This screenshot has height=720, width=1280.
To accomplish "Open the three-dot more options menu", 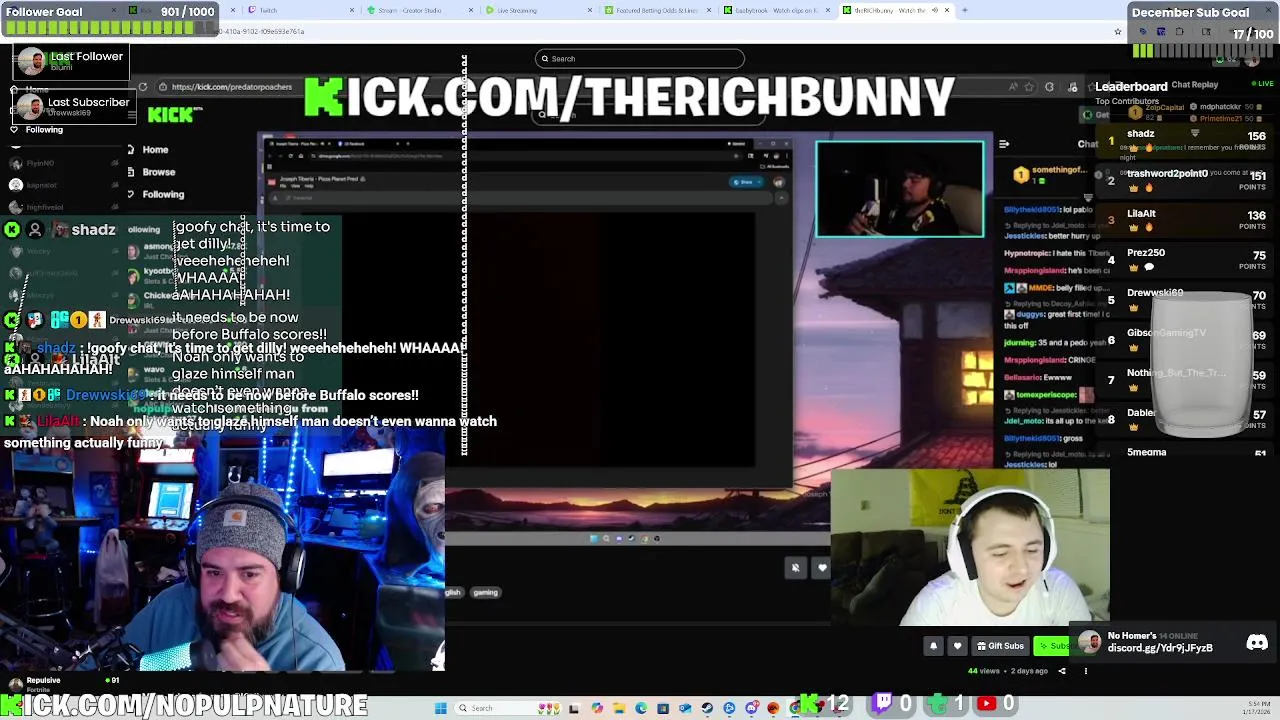I will point(1086,671).
